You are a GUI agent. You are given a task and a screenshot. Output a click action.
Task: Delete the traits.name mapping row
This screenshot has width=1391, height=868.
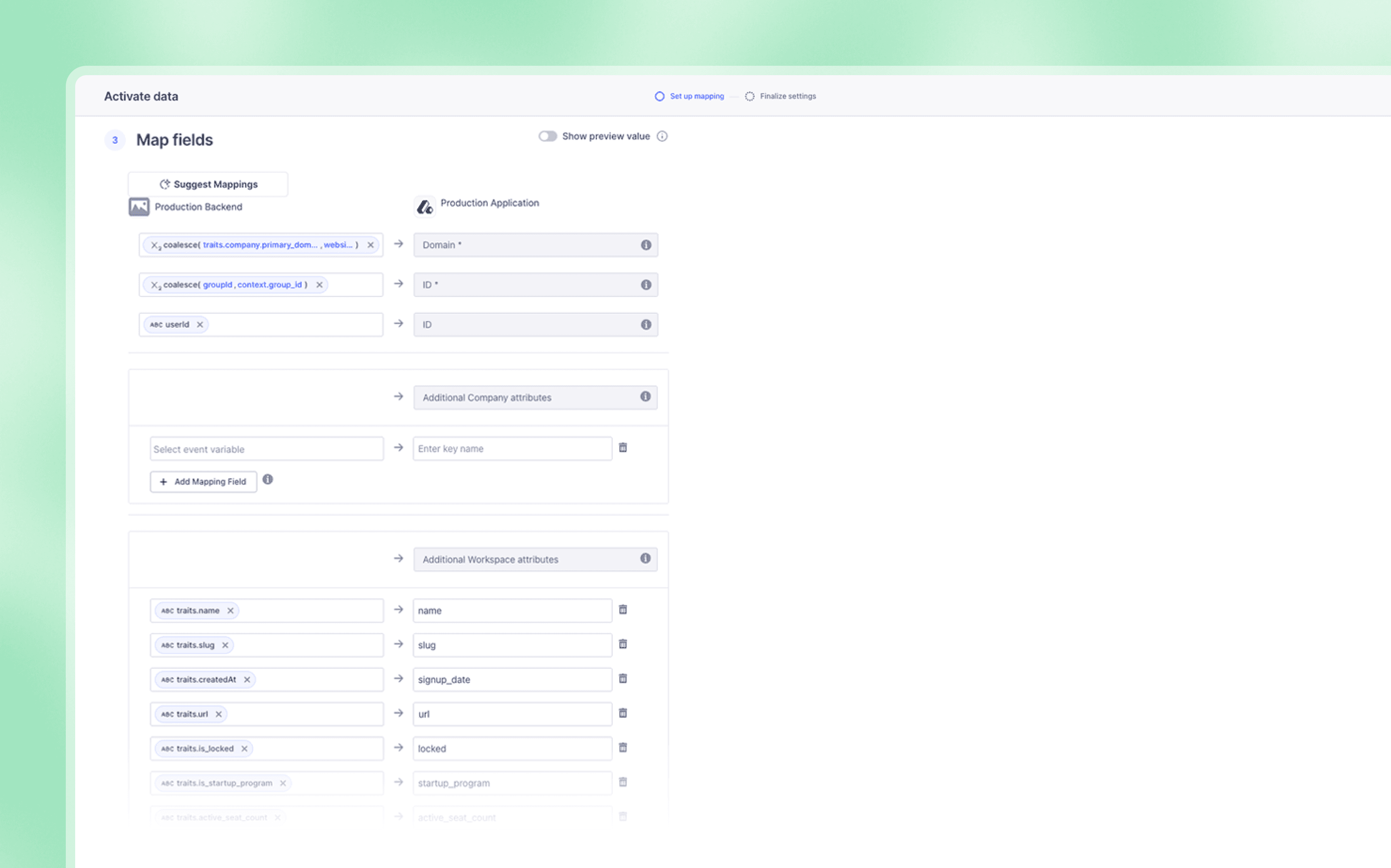click(x=623, y=610)
